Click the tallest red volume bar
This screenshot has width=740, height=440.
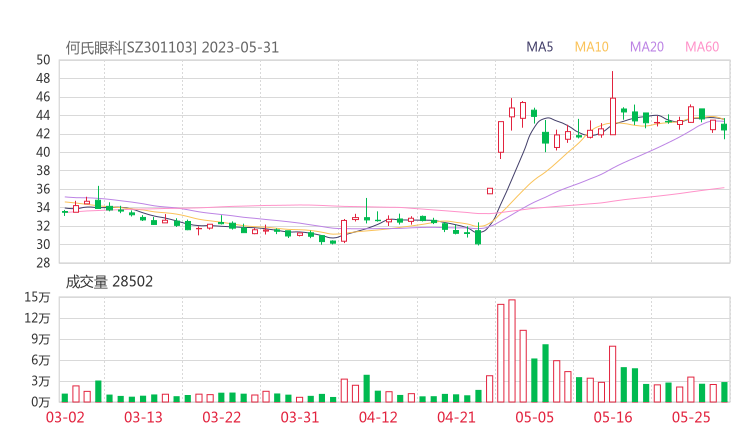(512, 351)
